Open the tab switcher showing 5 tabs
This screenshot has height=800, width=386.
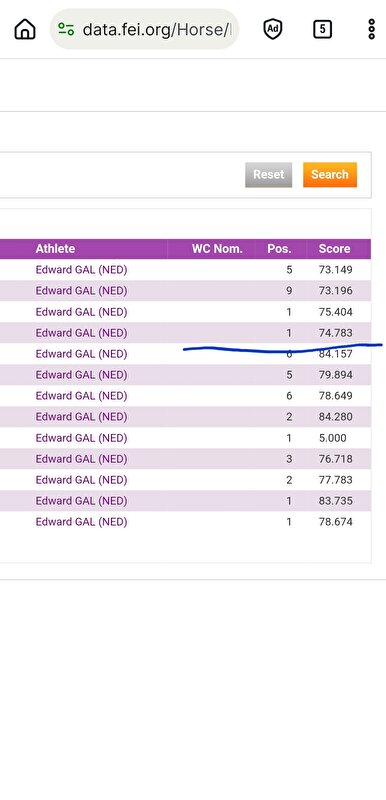point(322,29)
